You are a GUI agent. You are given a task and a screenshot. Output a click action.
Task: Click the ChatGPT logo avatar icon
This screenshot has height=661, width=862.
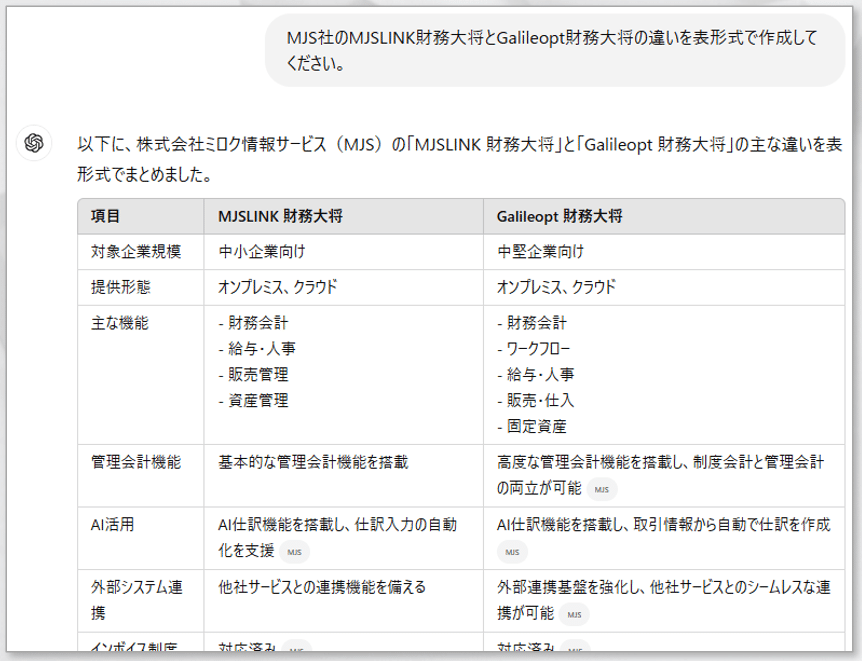32,142
